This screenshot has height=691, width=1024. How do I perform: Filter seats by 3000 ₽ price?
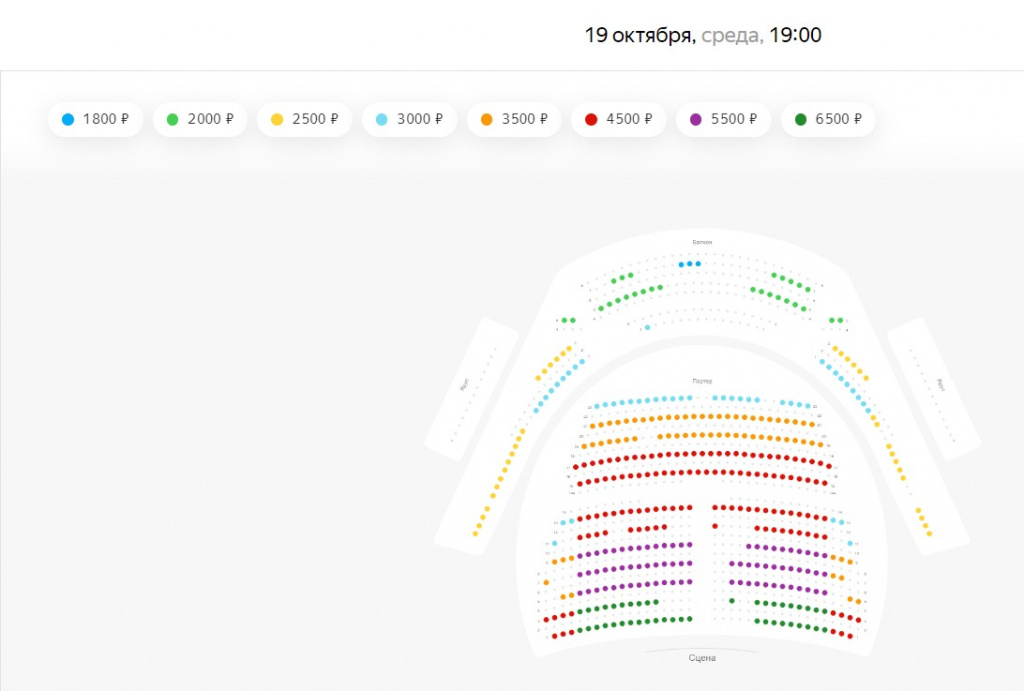[409, 120]
